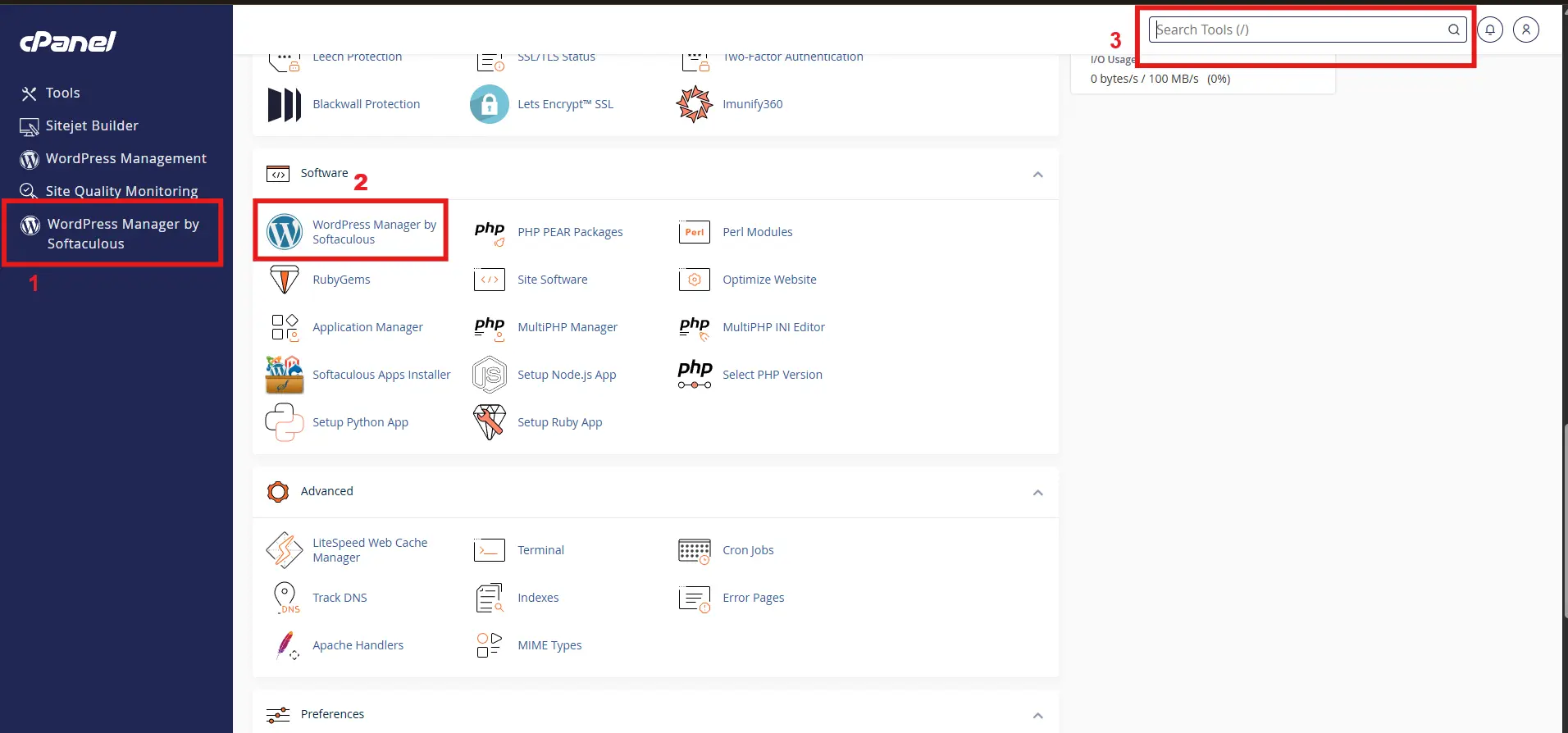Click the page vertical scrollbar
Viewport: 1568px width, 733px height.
pyautogui.click(x=1564, y=520)
